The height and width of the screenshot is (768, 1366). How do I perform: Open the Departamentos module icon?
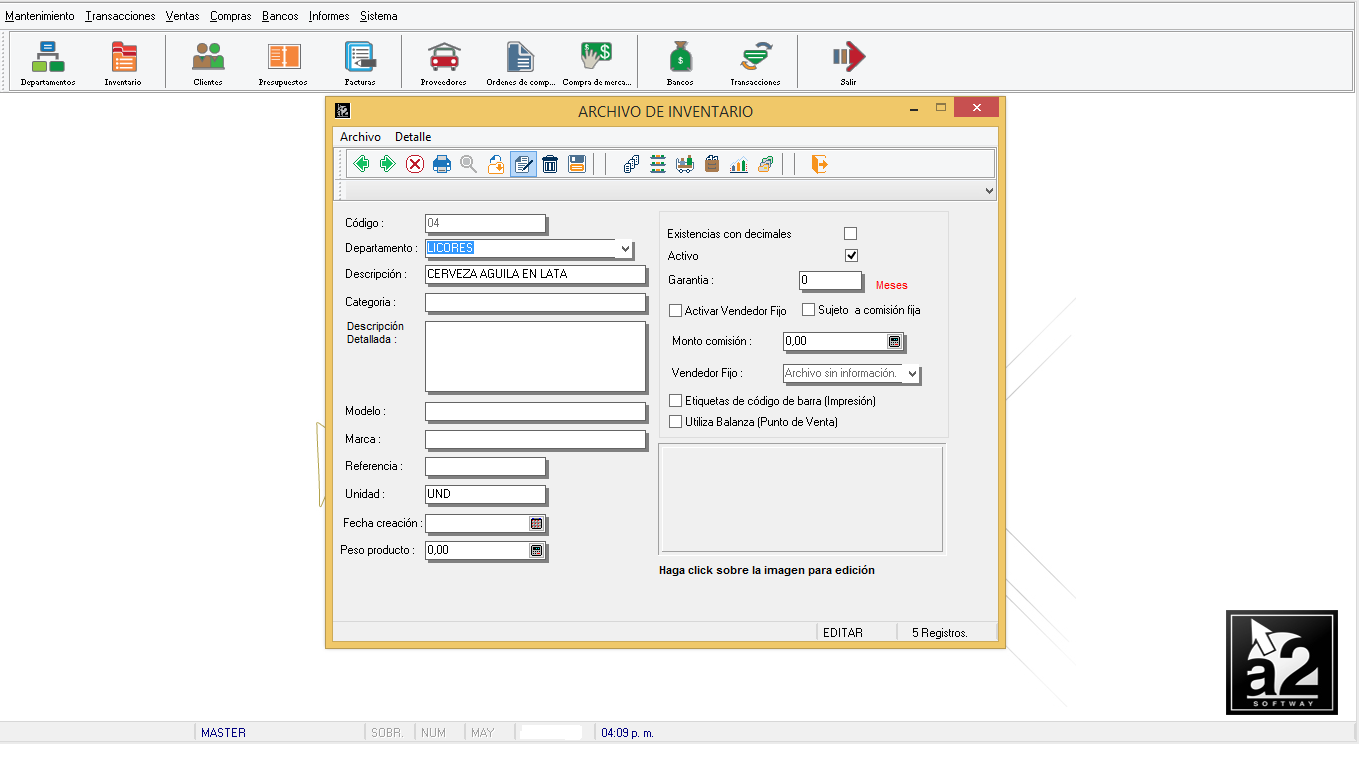(x=48, y=63)
